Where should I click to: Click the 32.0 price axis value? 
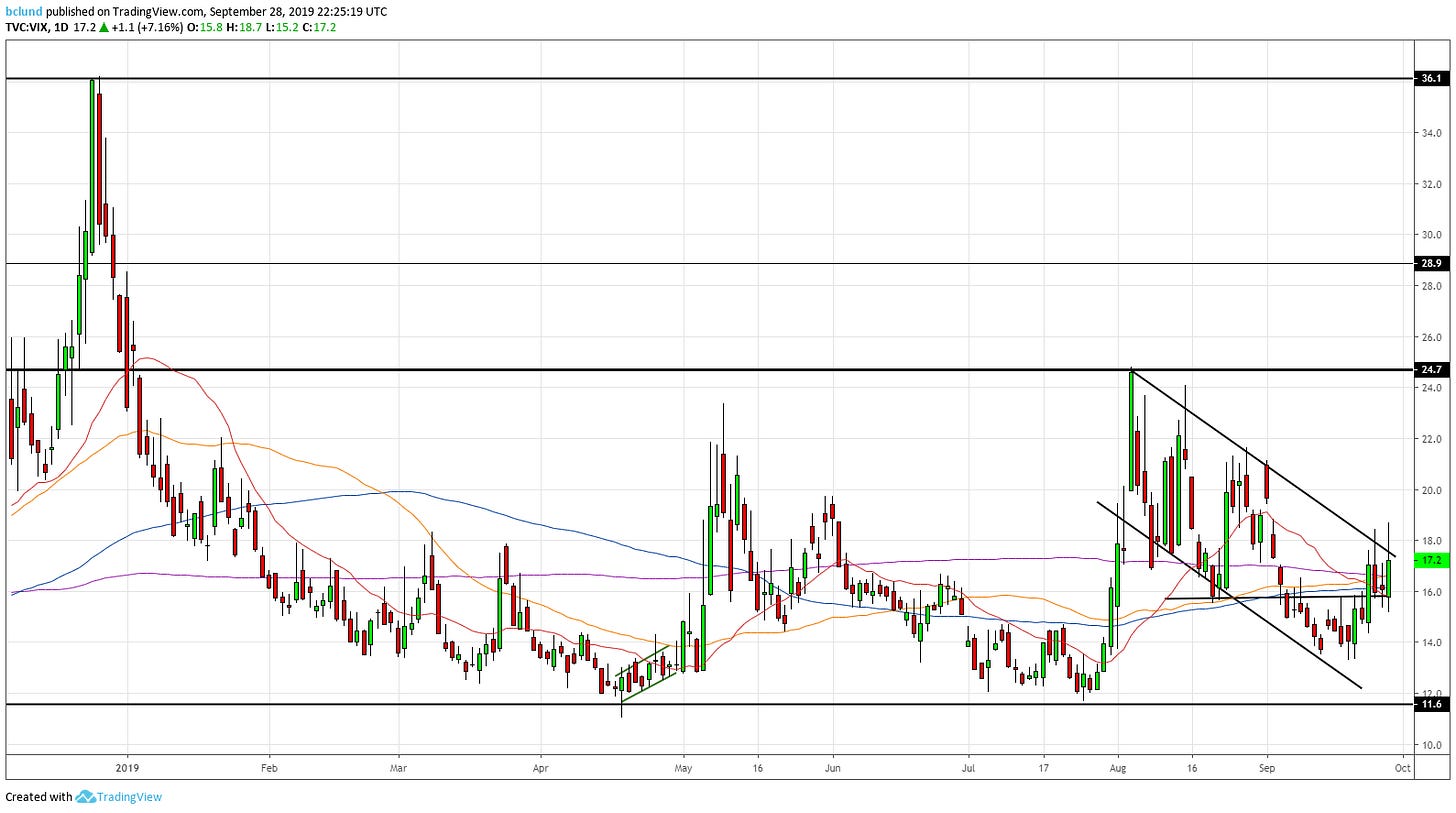tap(1431, 184)
